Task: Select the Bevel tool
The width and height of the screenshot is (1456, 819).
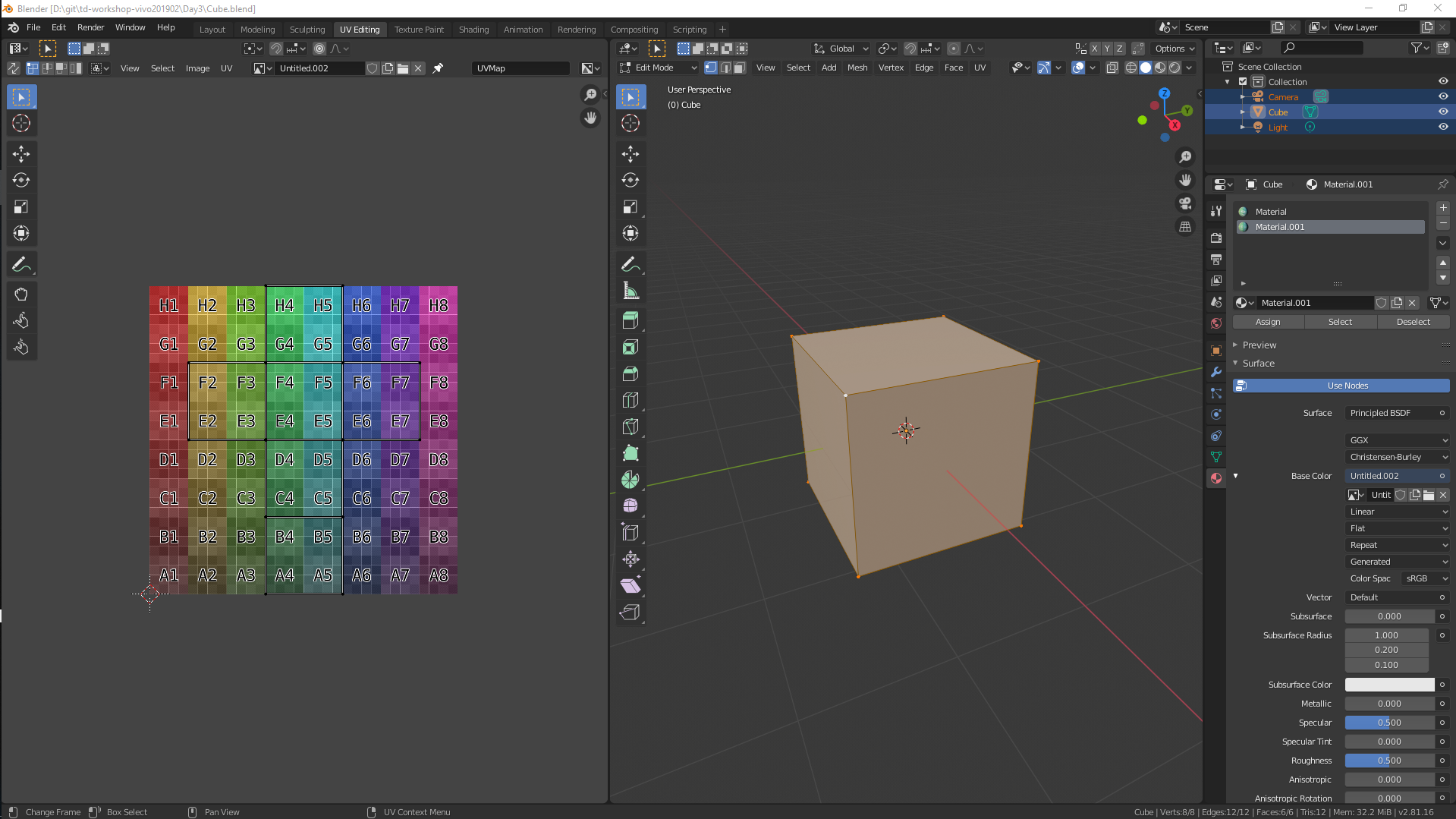Action: pyautogui.click(x=630, y=373)
